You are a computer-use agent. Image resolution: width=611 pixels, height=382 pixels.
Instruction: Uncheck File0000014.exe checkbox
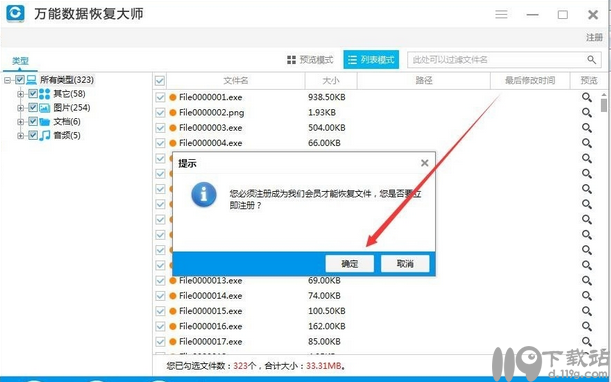[x=160, y=296]
